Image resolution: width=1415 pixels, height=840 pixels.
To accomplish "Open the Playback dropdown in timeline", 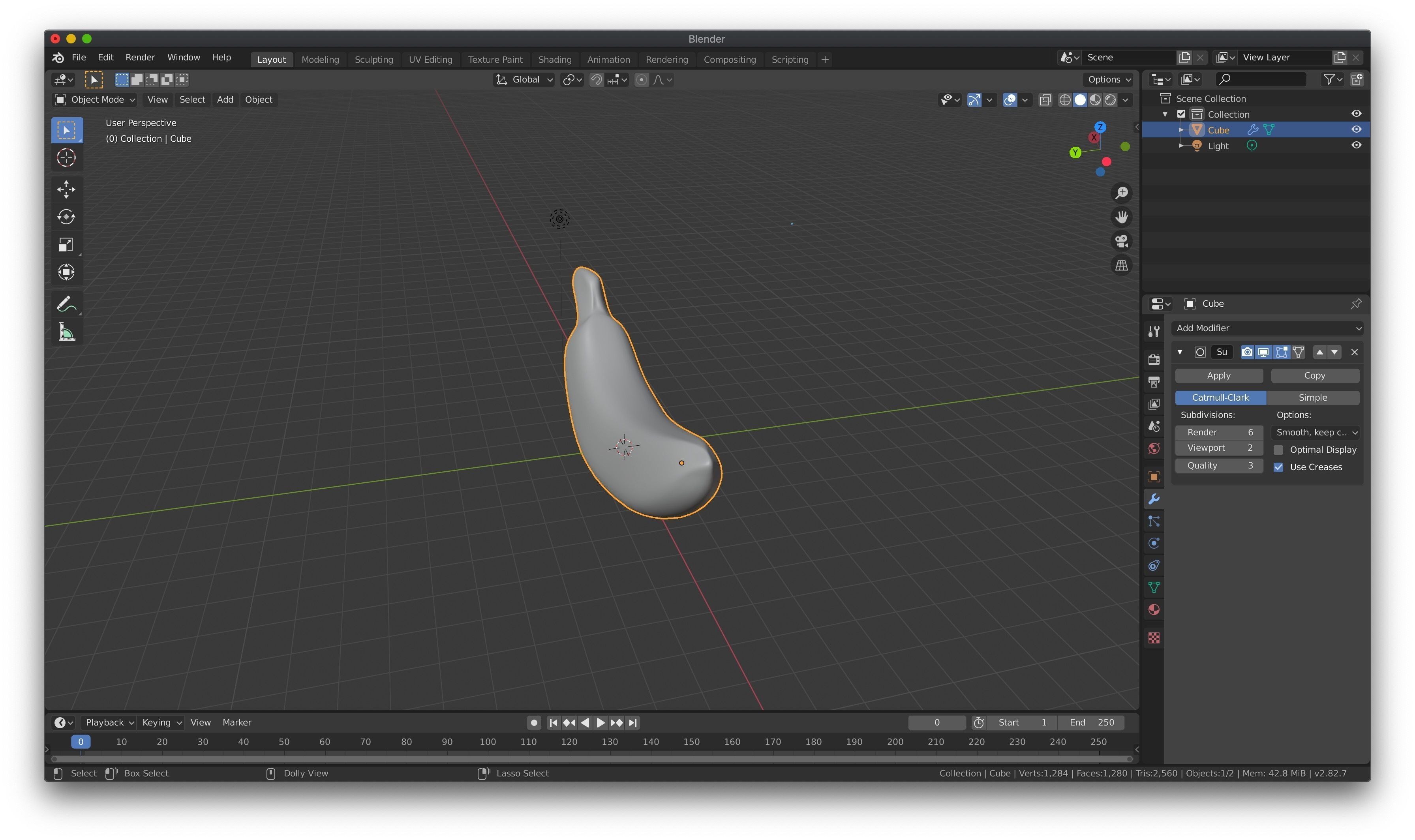I will click(x=109, y=723).
